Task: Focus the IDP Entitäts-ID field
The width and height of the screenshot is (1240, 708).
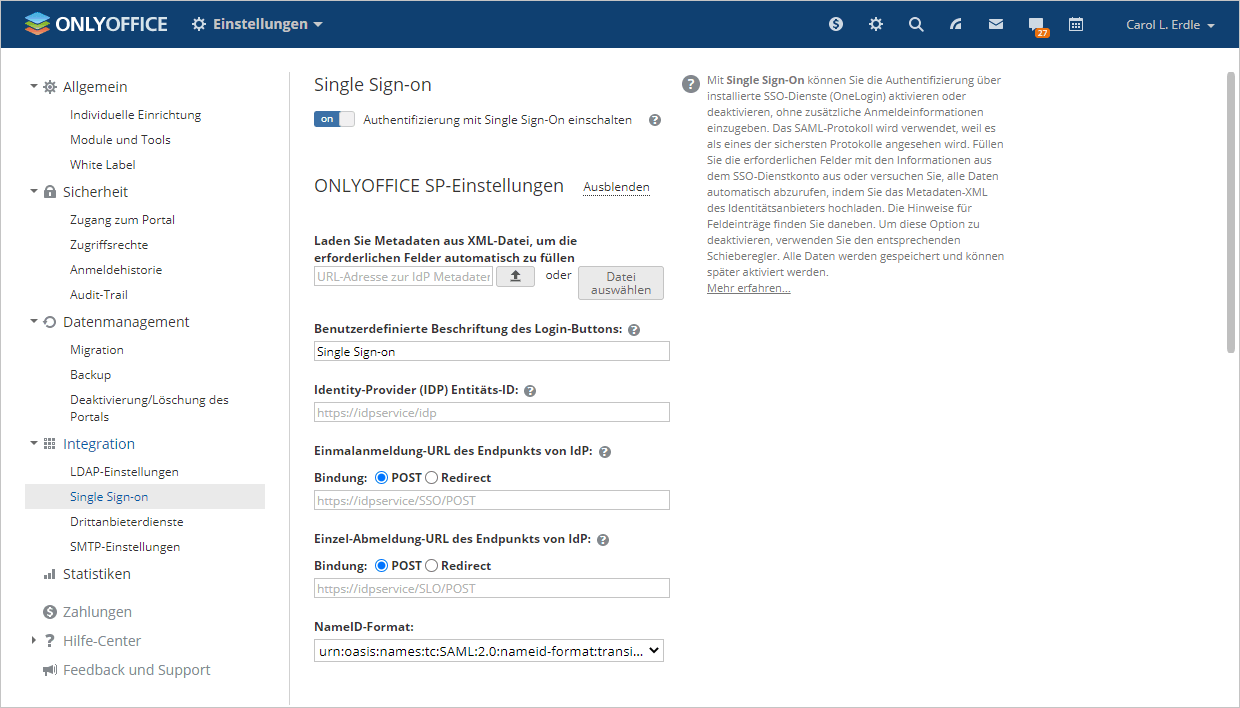Action: tap(492, 412)
